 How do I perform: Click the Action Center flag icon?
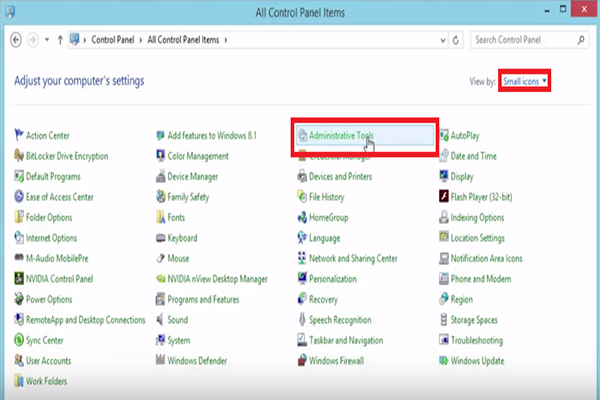(x=19, y=135)
